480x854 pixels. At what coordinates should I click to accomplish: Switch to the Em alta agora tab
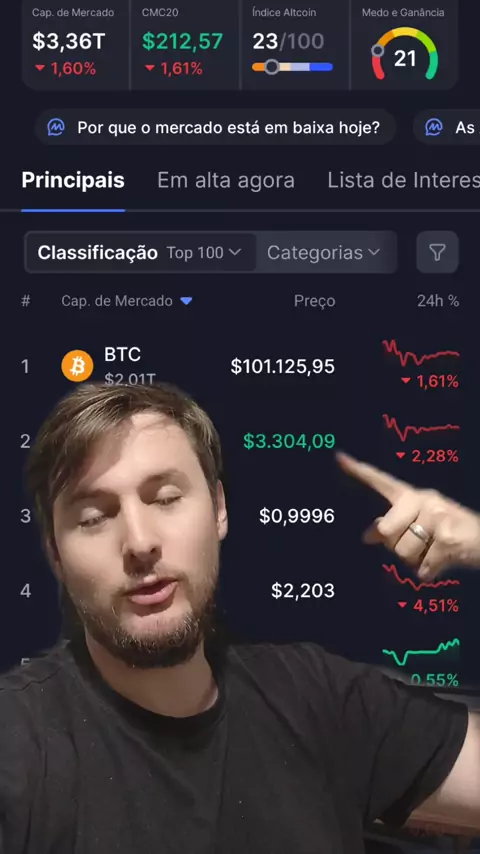tap(226, 180)
